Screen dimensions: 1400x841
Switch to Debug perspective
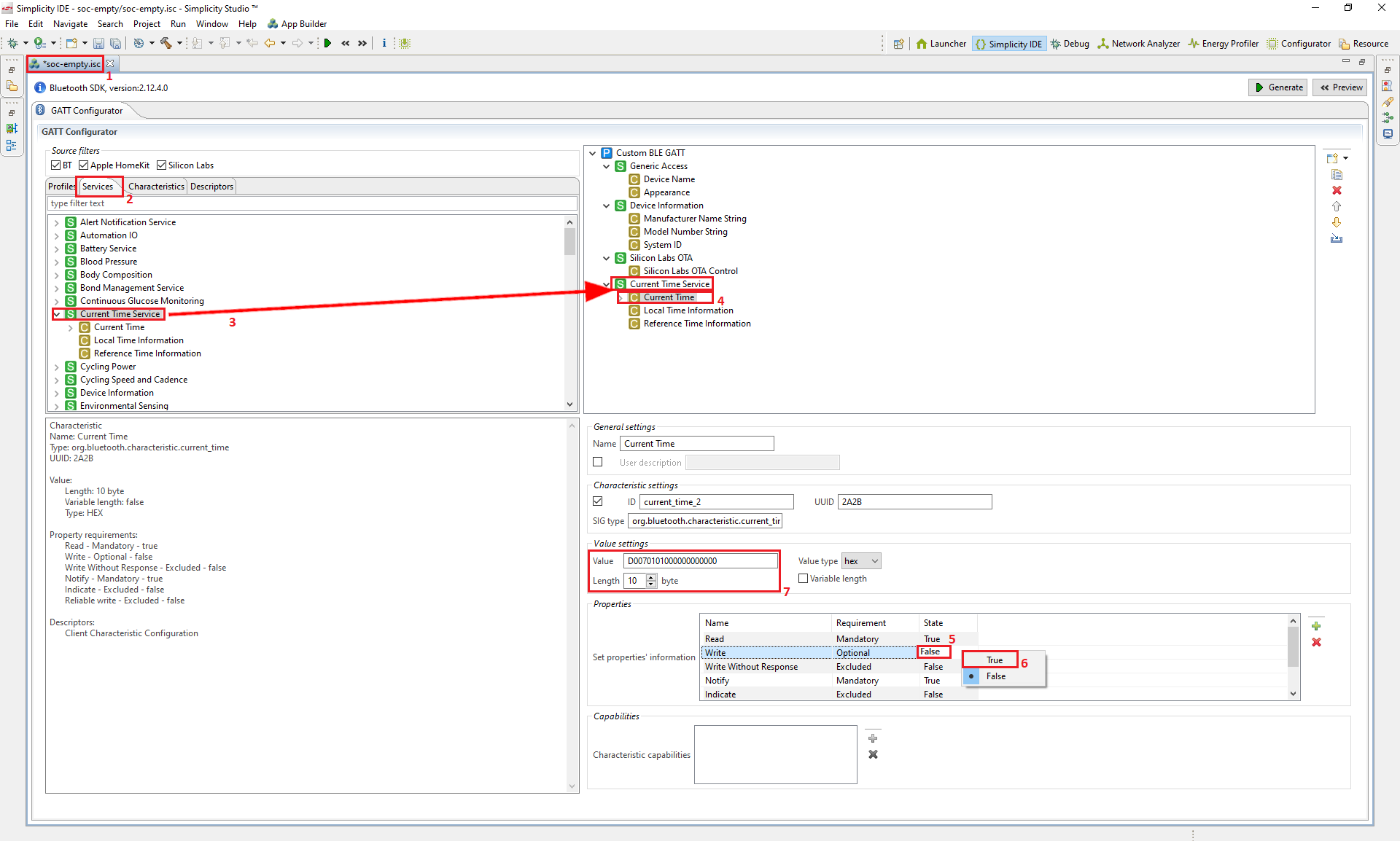tap(1070, 44)
